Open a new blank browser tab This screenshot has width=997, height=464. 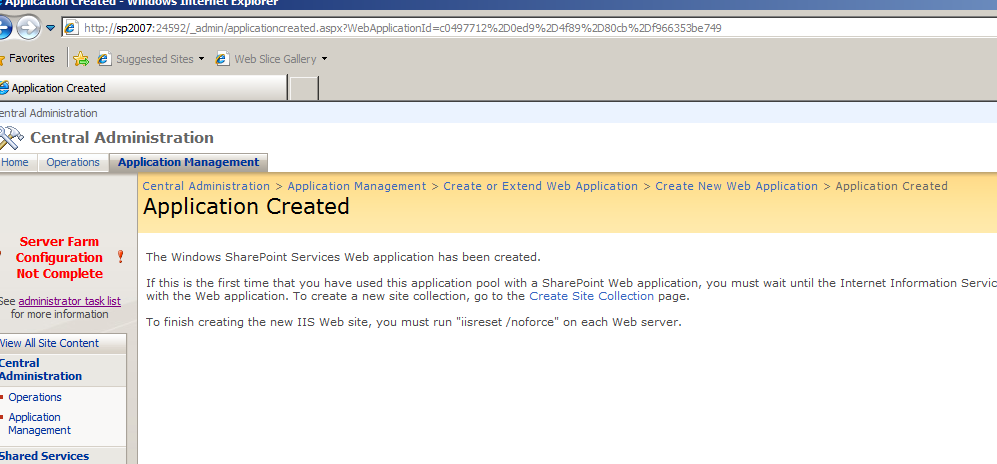tap(304, 88)
